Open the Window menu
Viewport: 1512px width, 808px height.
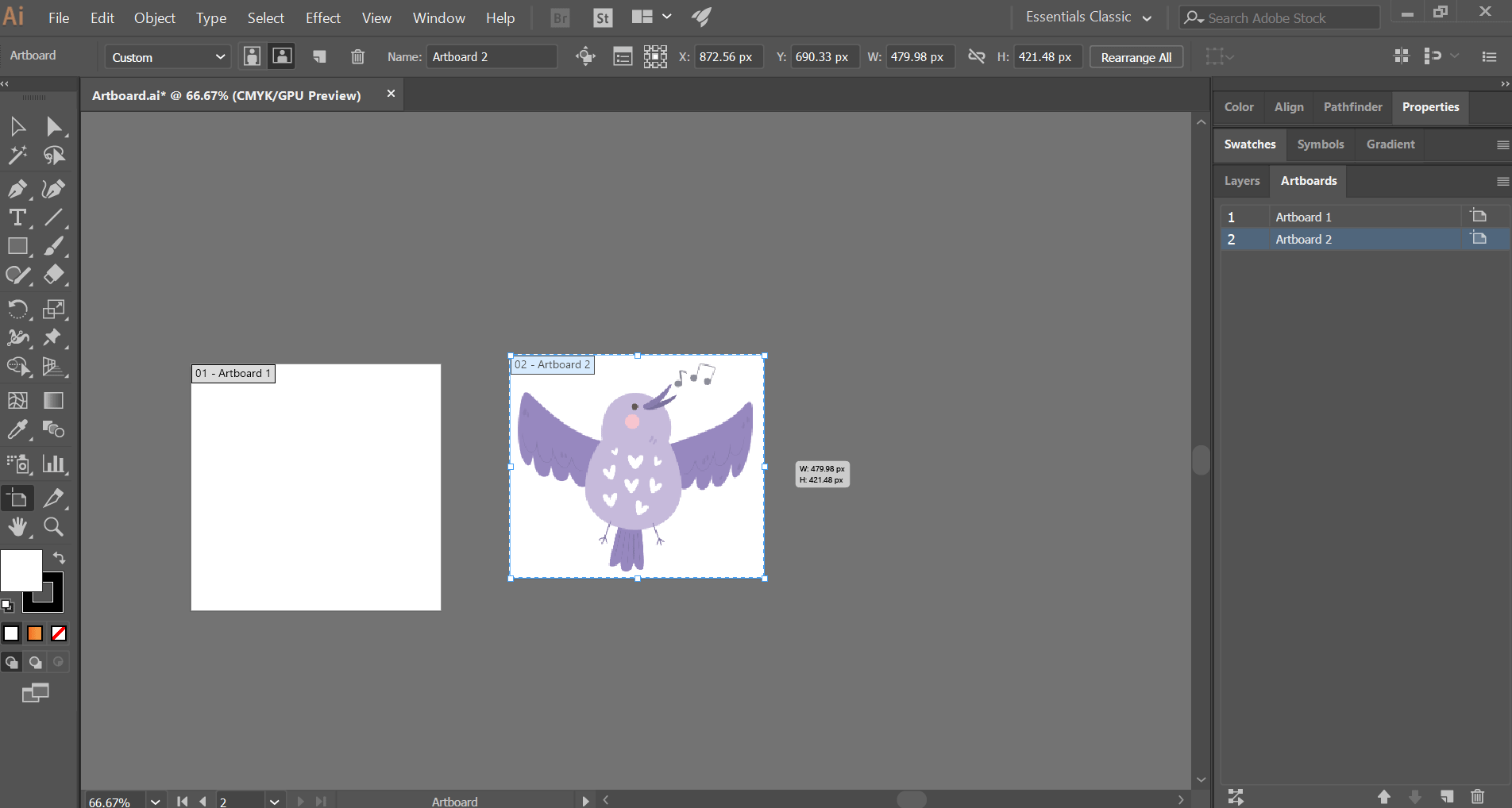point(438,17)
